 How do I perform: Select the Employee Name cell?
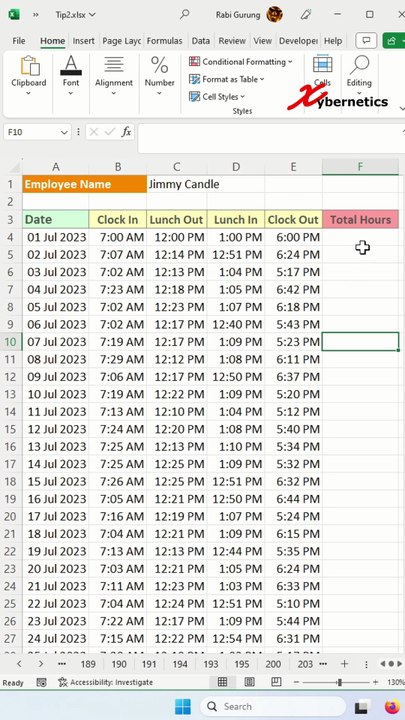coord(84,184)
